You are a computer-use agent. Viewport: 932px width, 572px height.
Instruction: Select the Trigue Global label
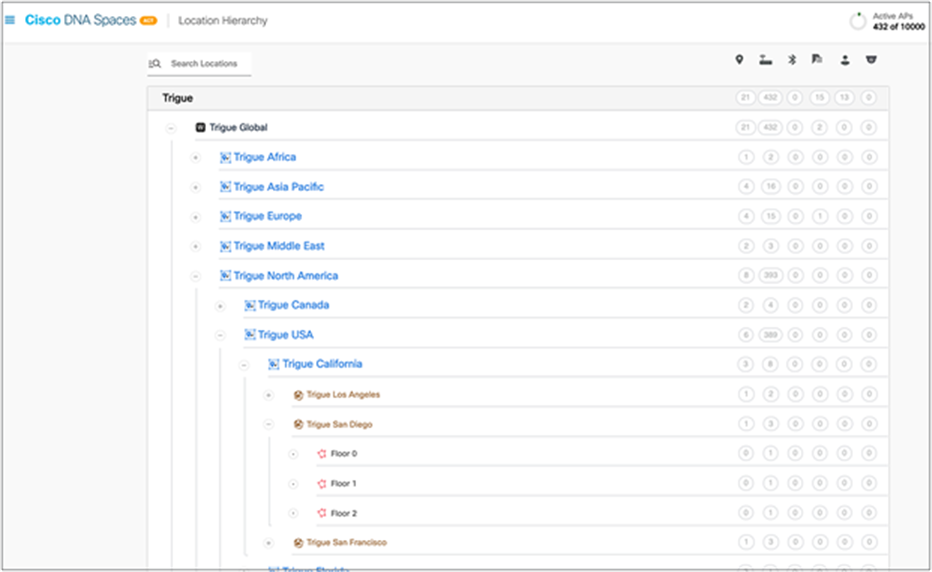(238, 127)
